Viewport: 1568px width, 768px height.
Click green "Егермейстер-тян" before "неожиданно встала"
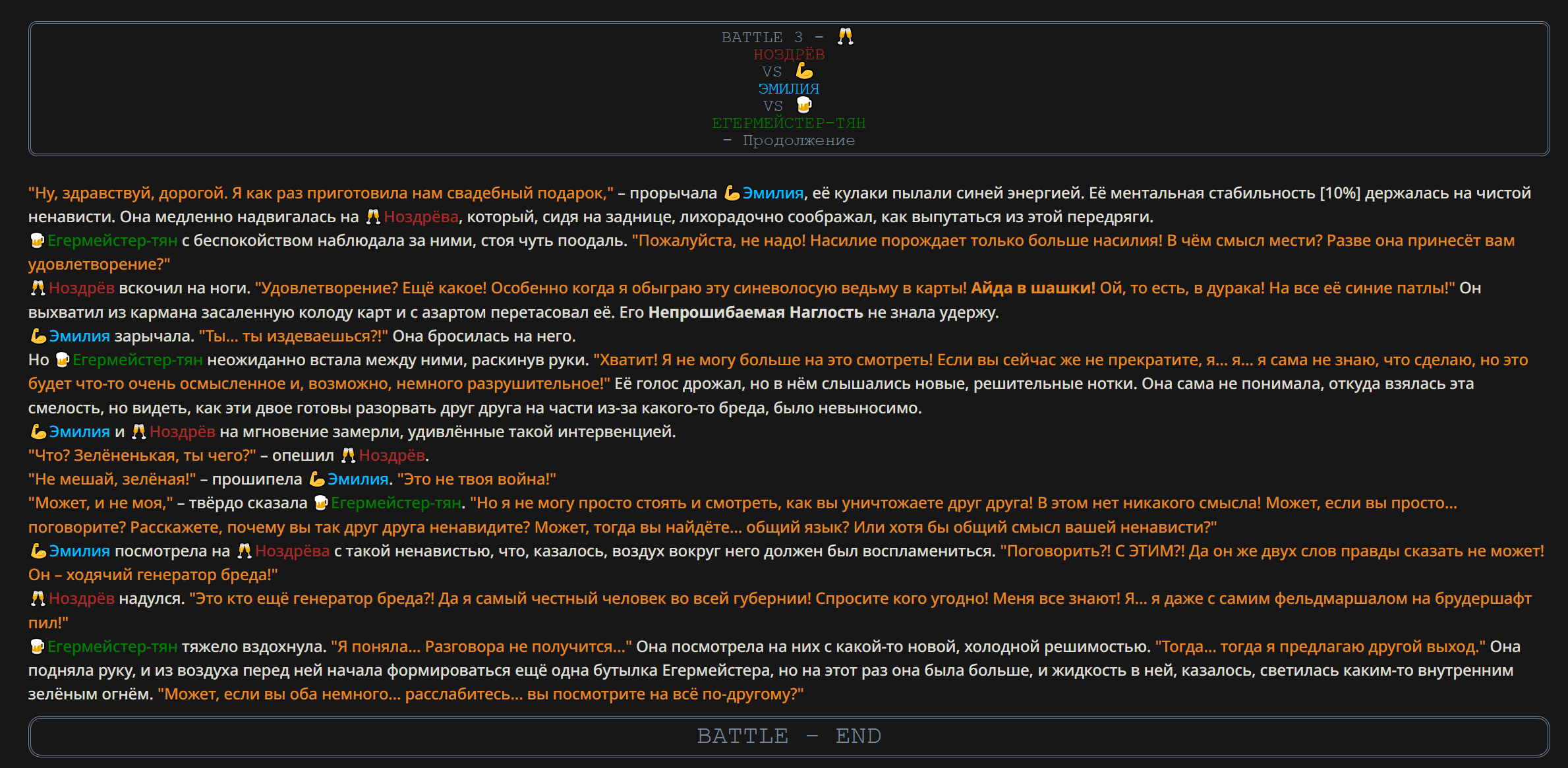138,360
